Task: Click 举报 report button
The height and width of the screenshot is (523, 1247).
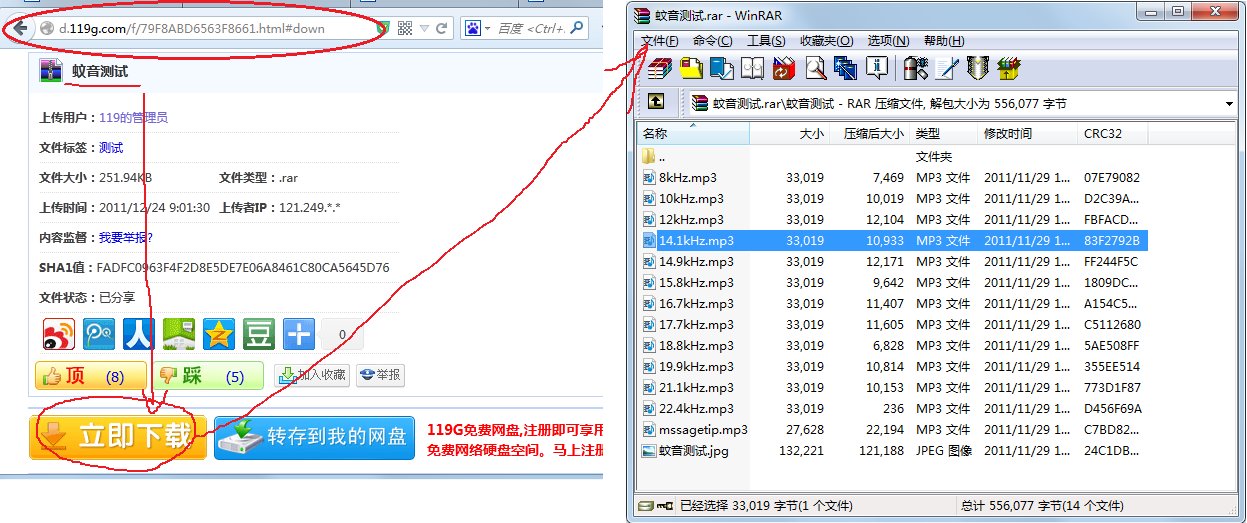Action: click(380, 376)
